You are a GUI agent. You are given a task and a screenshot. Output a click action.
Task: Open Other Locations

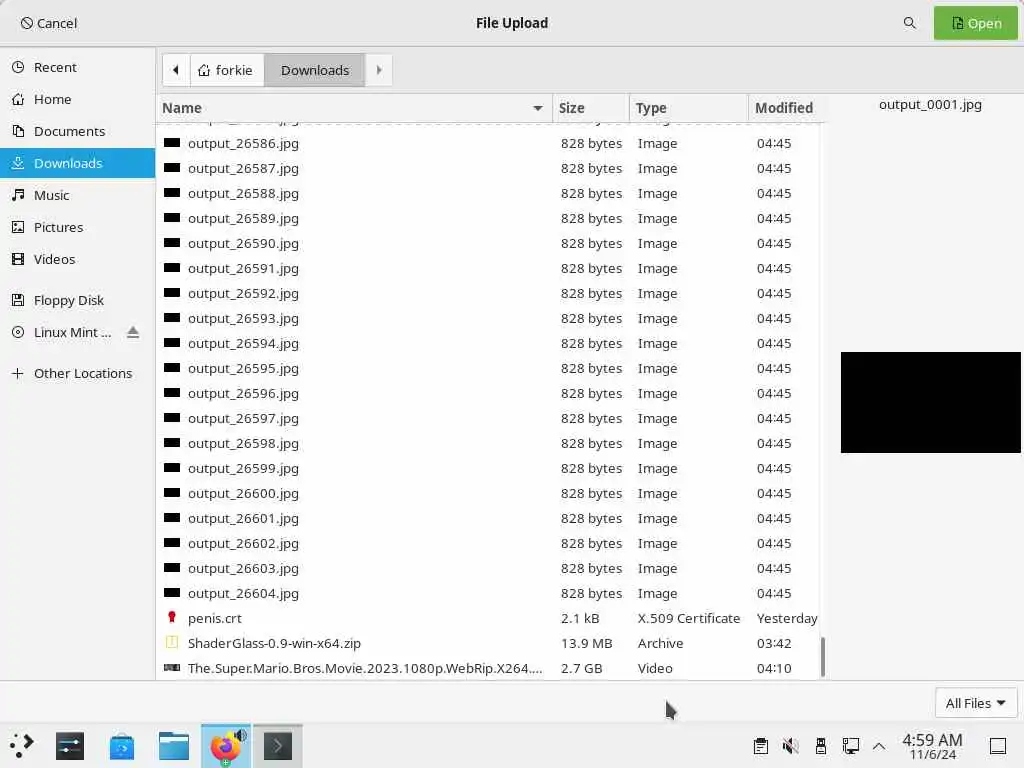click(x=78, y=374)
